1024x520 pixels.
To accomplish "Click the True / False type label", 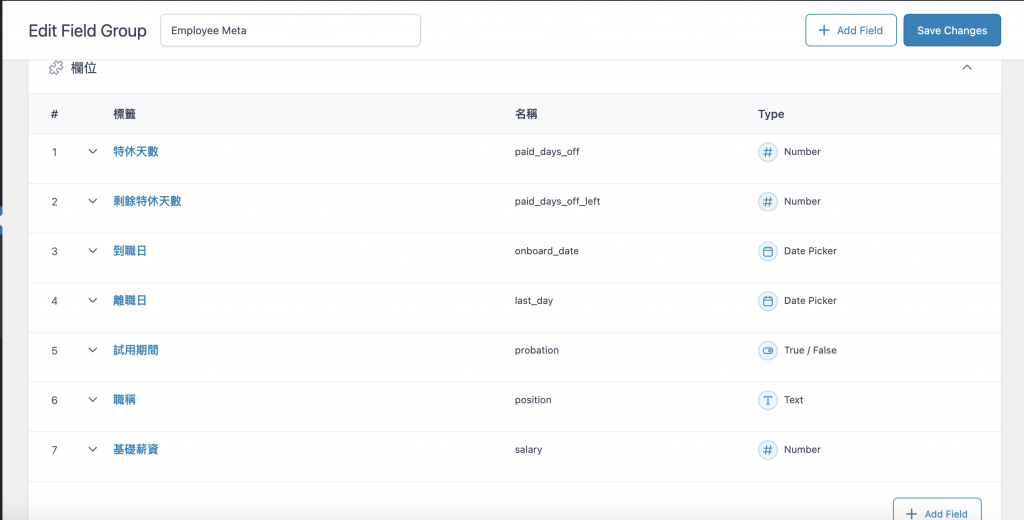I will click(x=810, y=350).
